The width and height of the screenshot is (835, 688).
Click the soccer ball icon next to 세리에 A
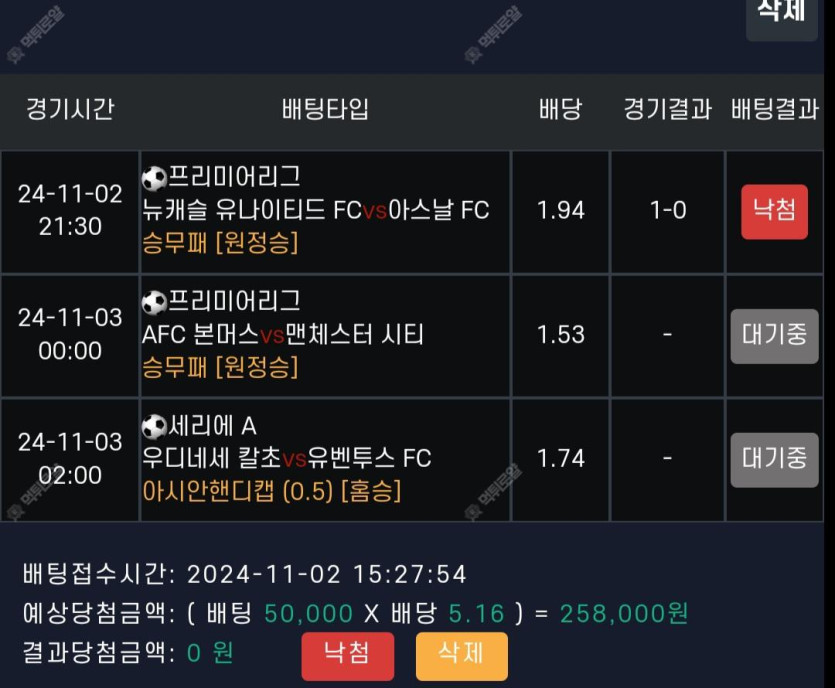coord(154,427)
